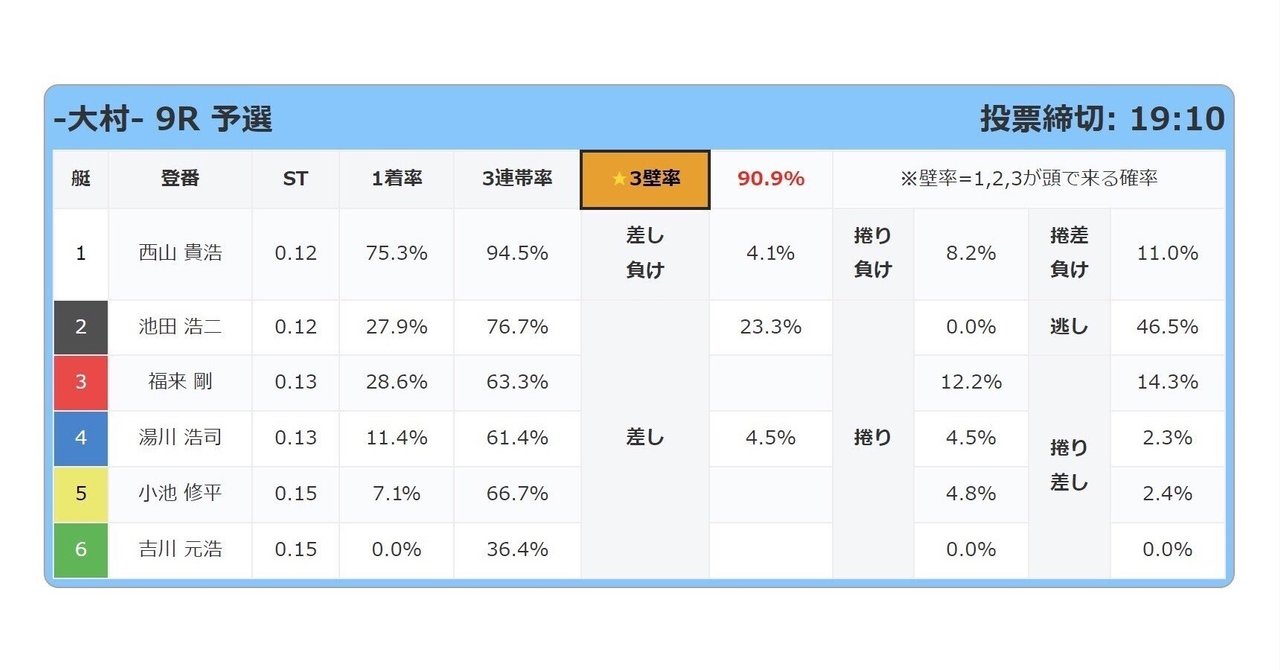Click boat 3 red color cell
Image resolution: width=1280 pixels, height=670 pixels.
coord(81,382)
